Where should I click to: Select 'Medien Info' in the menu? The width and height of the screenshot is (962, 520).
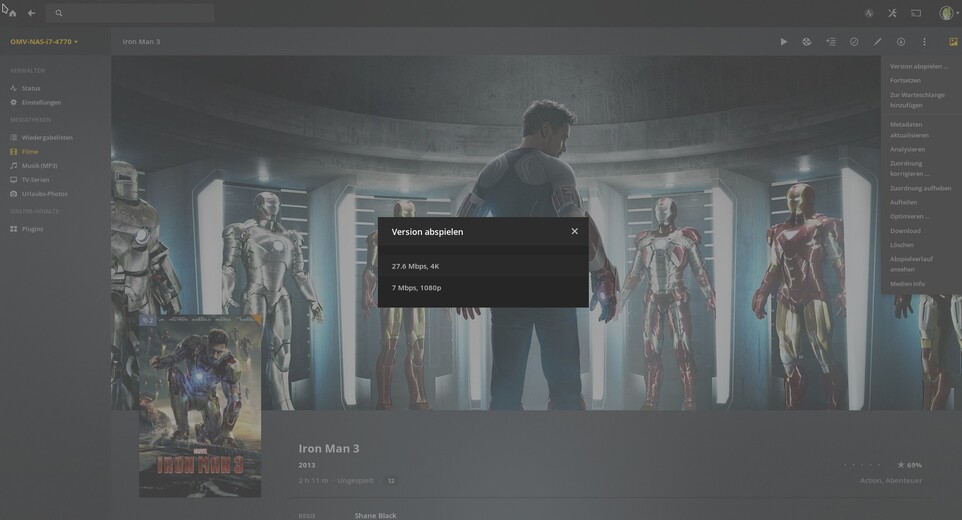tap(907, 284)
